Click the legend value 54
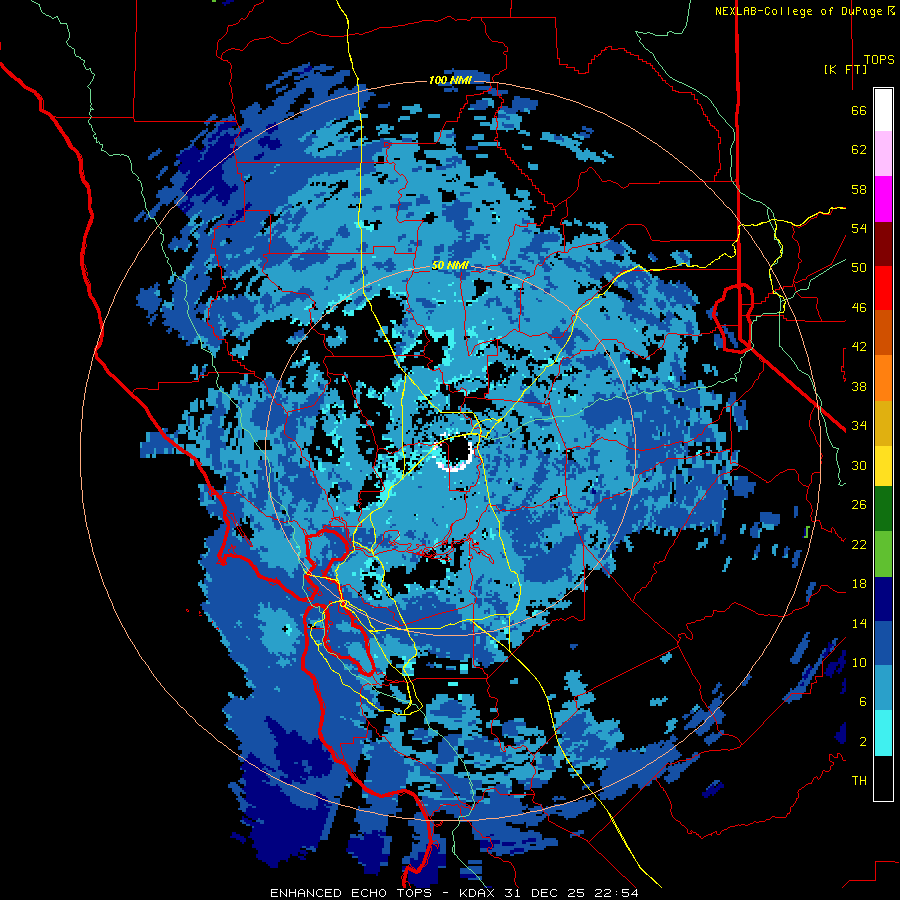 (859, 228)
